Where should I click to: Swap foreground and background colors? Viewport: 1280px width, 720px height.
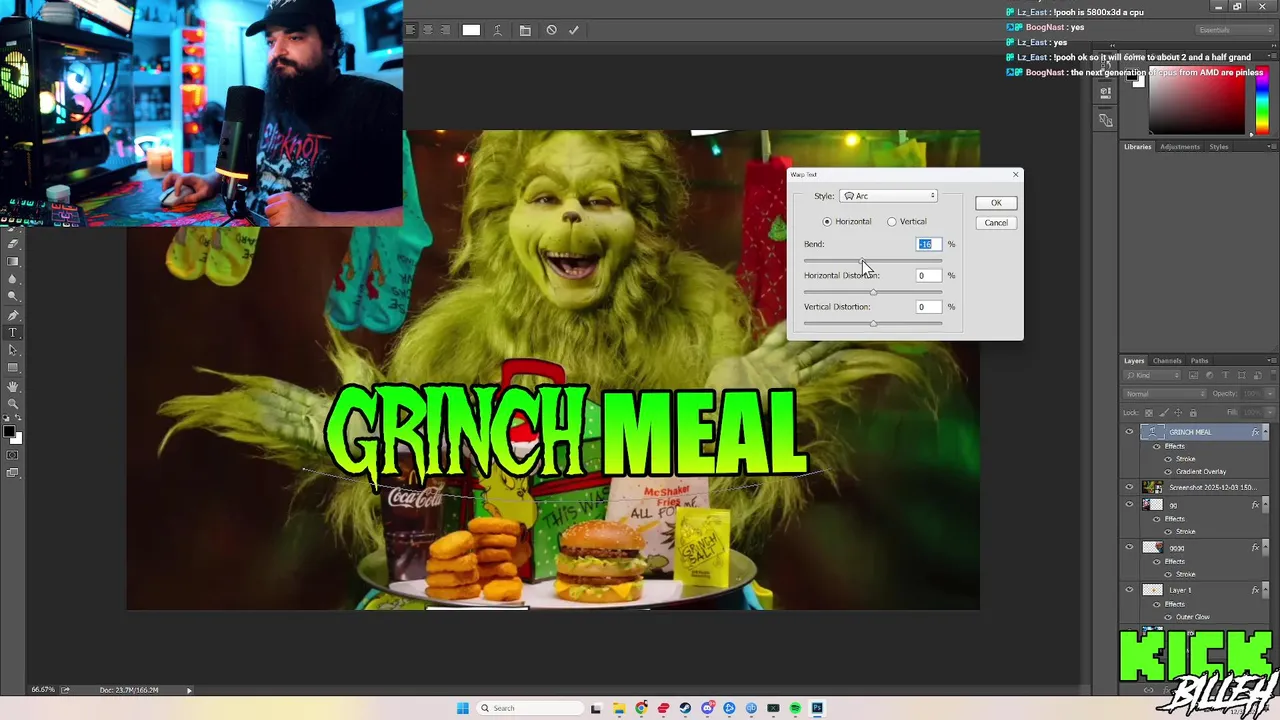click(x=18, y=416)
